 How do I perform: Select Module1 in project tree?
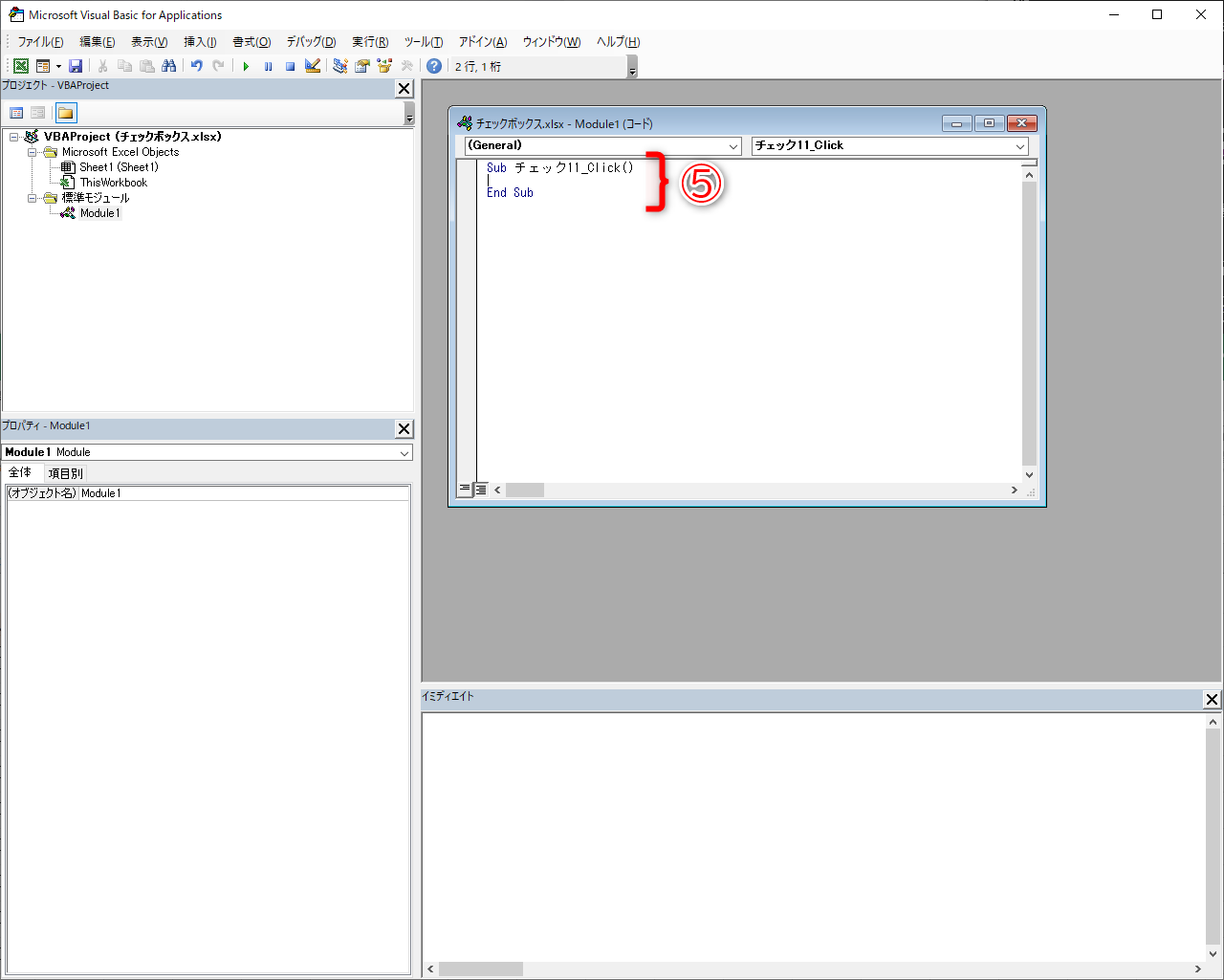click(x=100, y=213)
